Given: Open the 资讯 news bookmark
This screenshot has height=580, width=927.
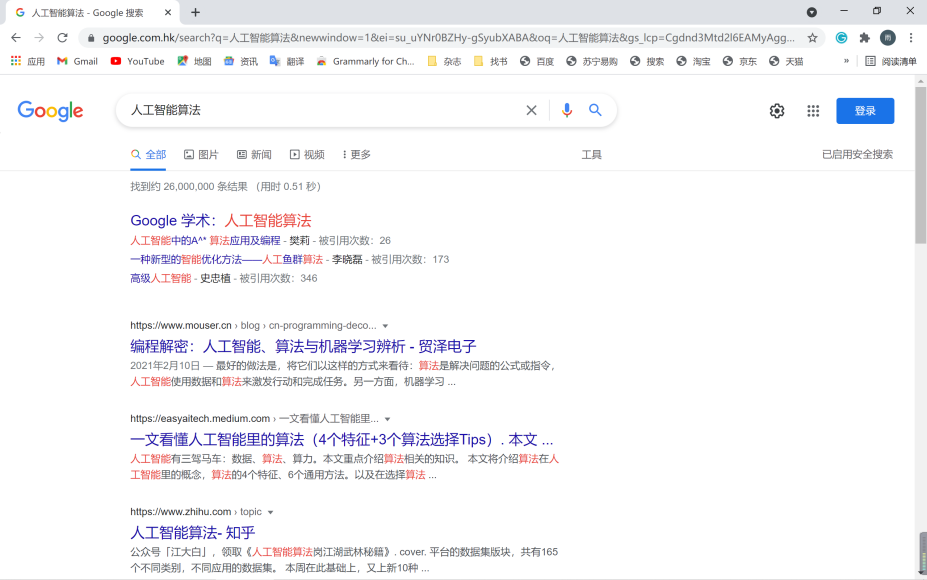Looking at the screenshot, I should pyautogui.click(x=241, y=61).
